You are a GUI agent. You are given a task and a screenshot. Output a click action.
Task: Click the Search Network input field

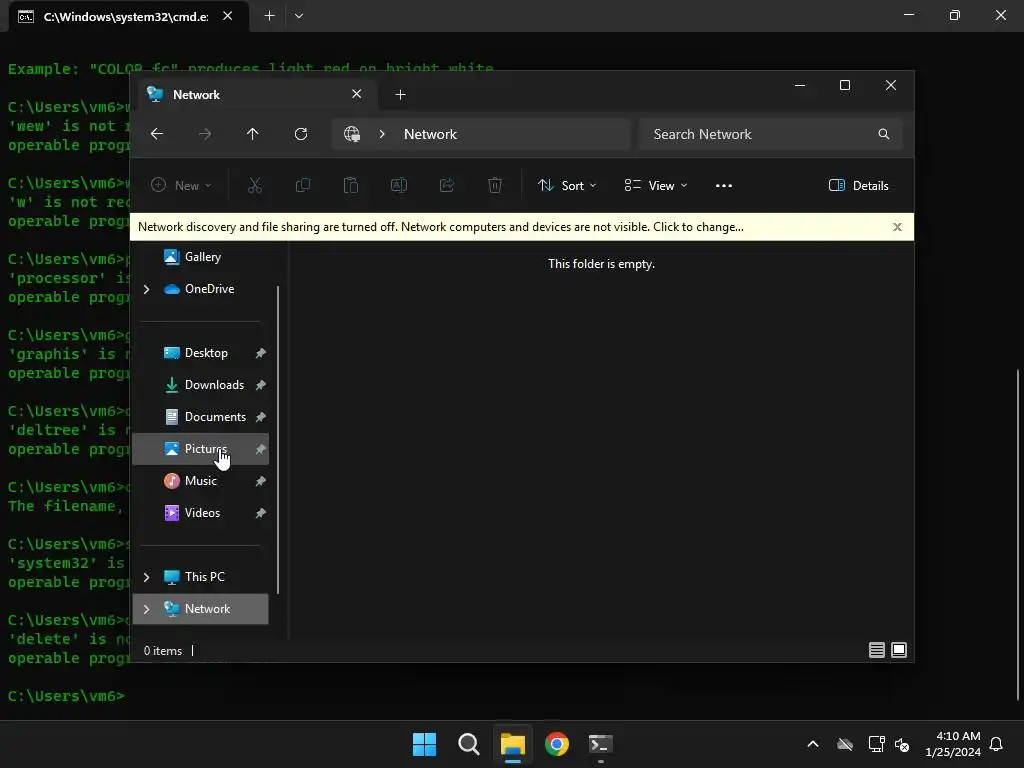[771, 134]
